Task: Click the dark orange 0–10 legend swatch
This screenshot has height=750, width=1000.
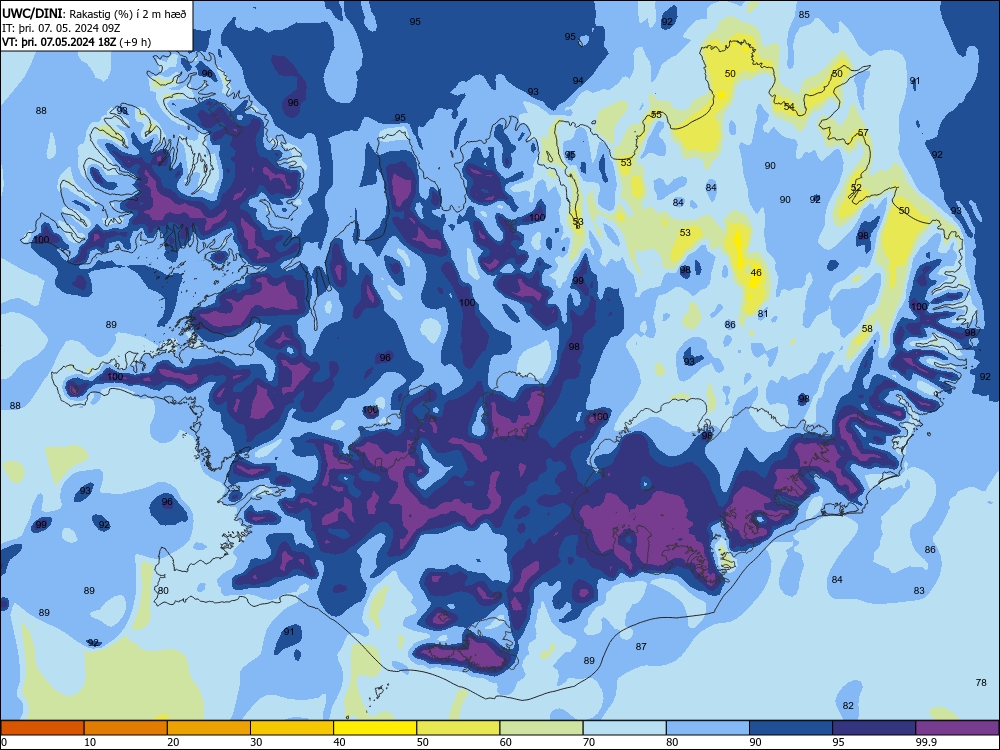Action: pyautogui.click(x=42, y=728)
